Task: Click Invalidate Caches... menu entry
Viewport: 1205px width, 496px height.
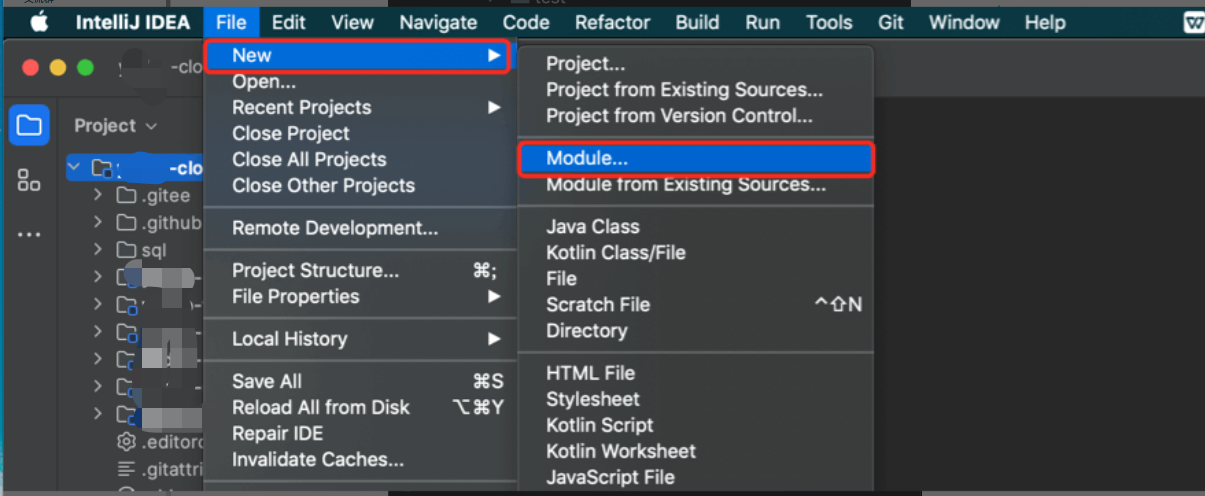Action: [x=318, y=460]
